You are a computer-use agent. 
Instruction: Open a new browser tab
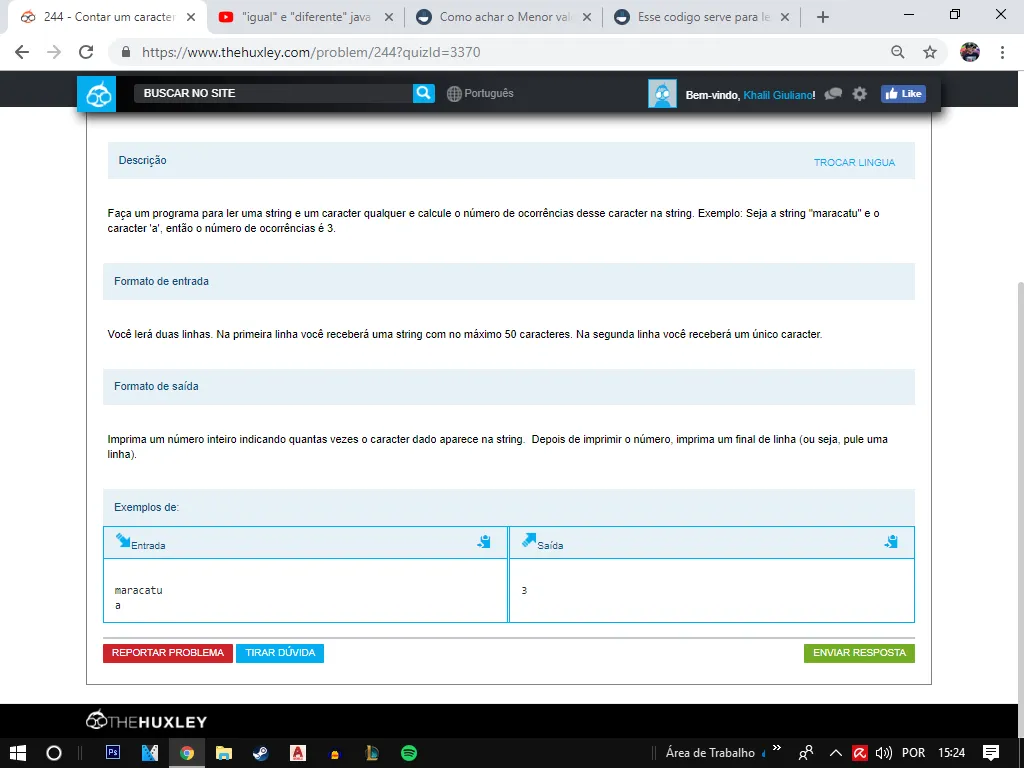point(823,18)
